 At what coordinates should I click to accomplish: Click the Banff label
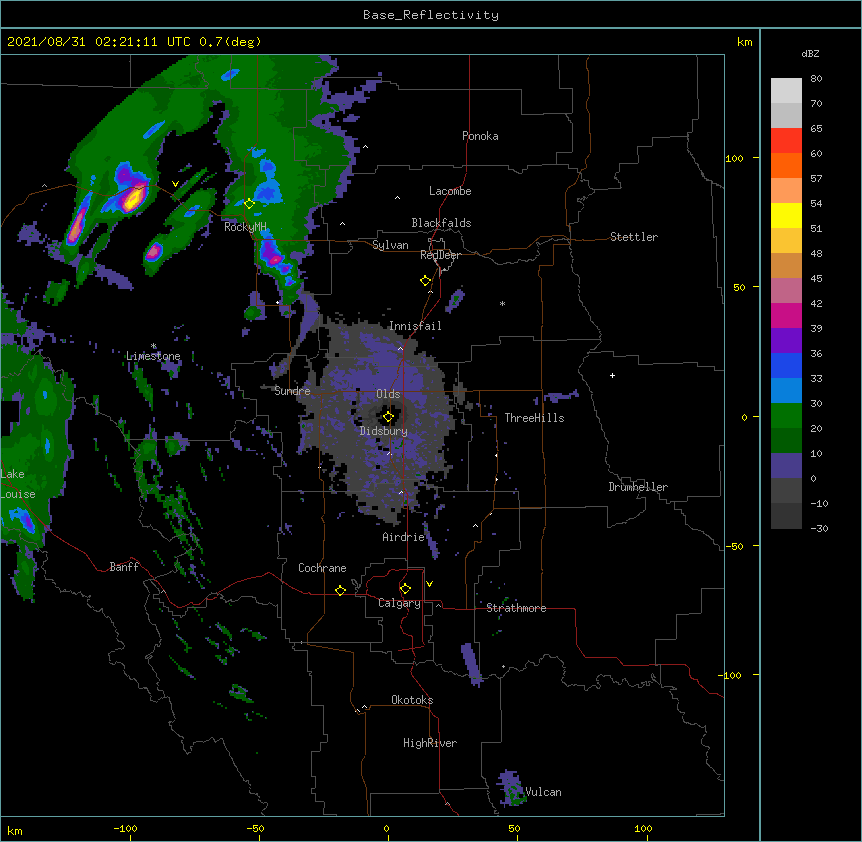click(x=124, y=567)
